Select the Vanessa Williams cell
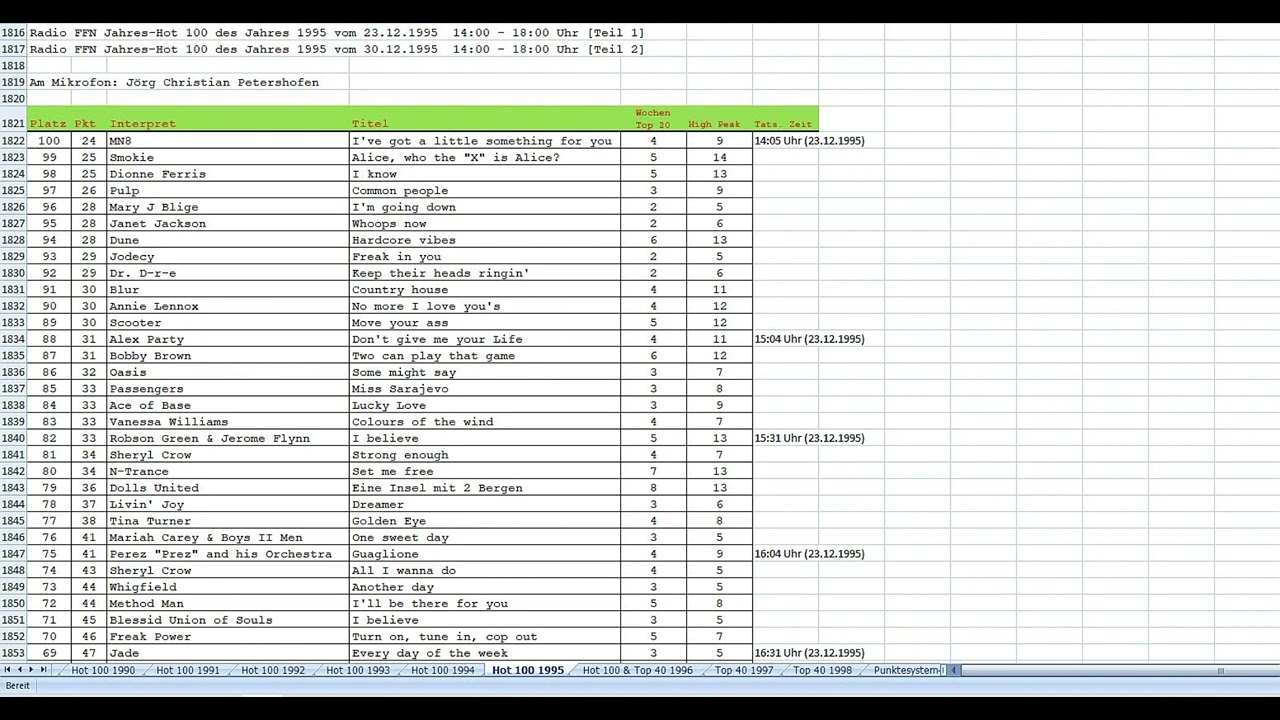This screenshot has height=720, width=1280. click(x=228, y=422)
